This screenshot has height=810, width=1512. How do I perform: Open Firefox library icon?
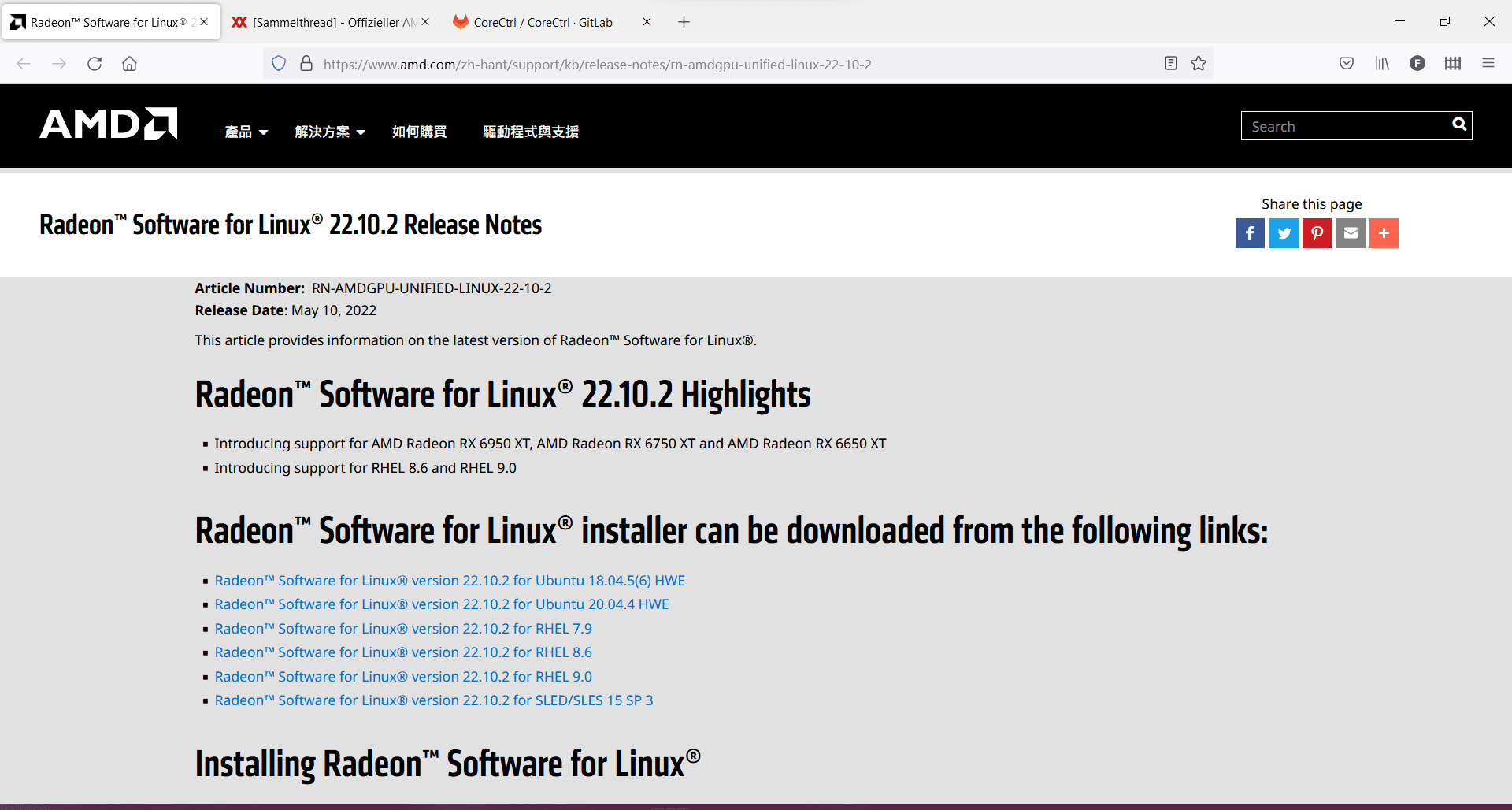[1382, 64]
